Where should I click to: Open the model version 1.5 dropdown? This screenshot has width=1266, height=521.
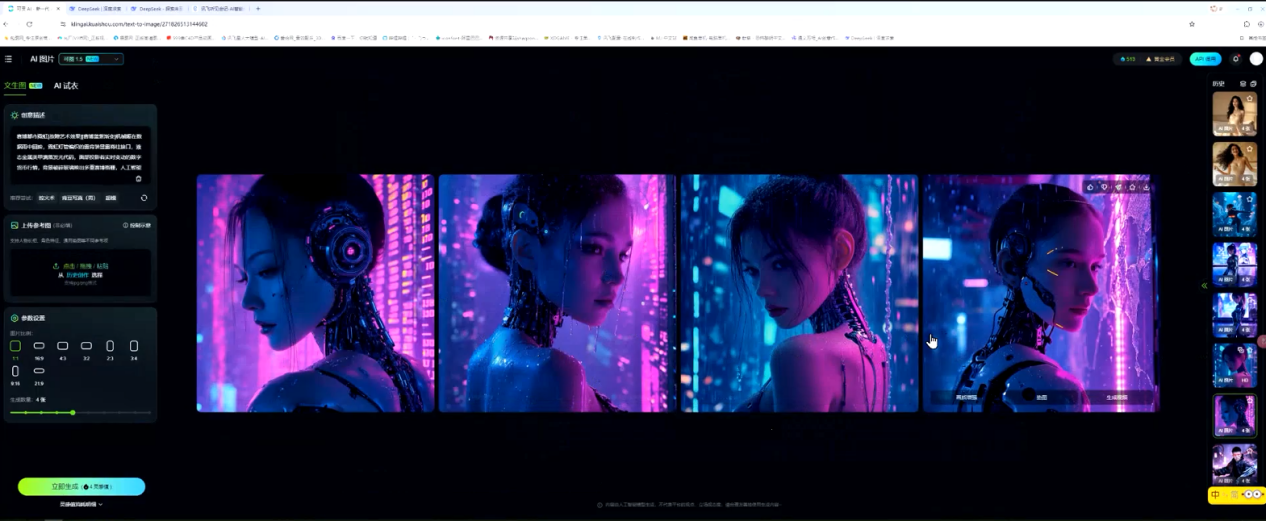(91, 59)
